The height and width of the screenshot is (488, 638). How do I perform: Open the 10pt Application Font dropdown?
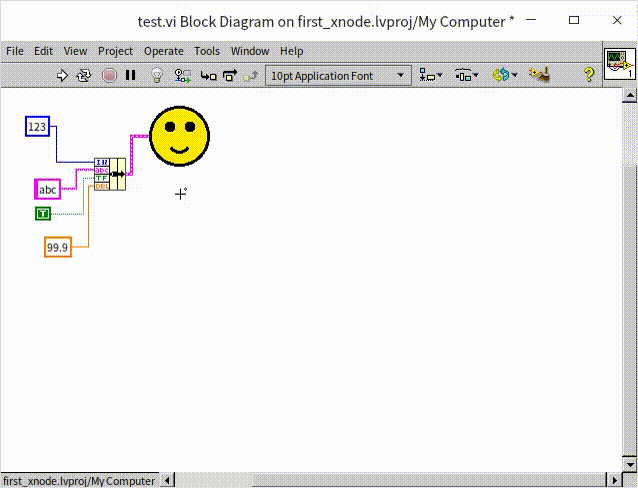tap(338, 75)
